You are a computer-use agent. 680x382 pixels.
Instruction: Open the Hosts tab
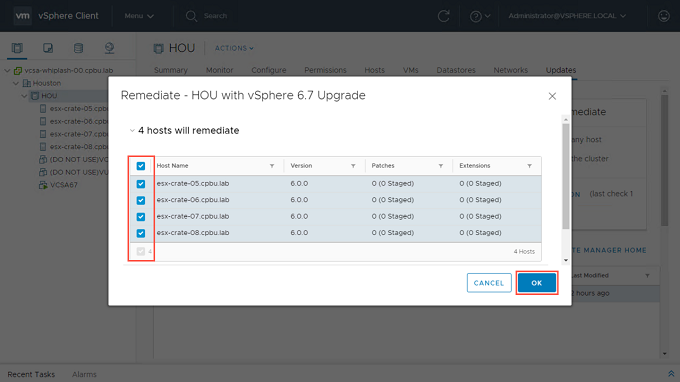374,70
